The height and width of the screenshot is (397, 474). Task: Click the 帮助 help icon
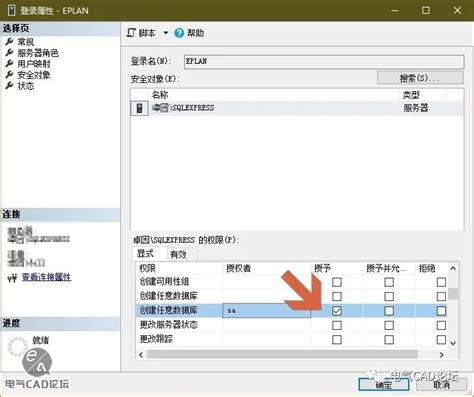click(x=179, y=33)
